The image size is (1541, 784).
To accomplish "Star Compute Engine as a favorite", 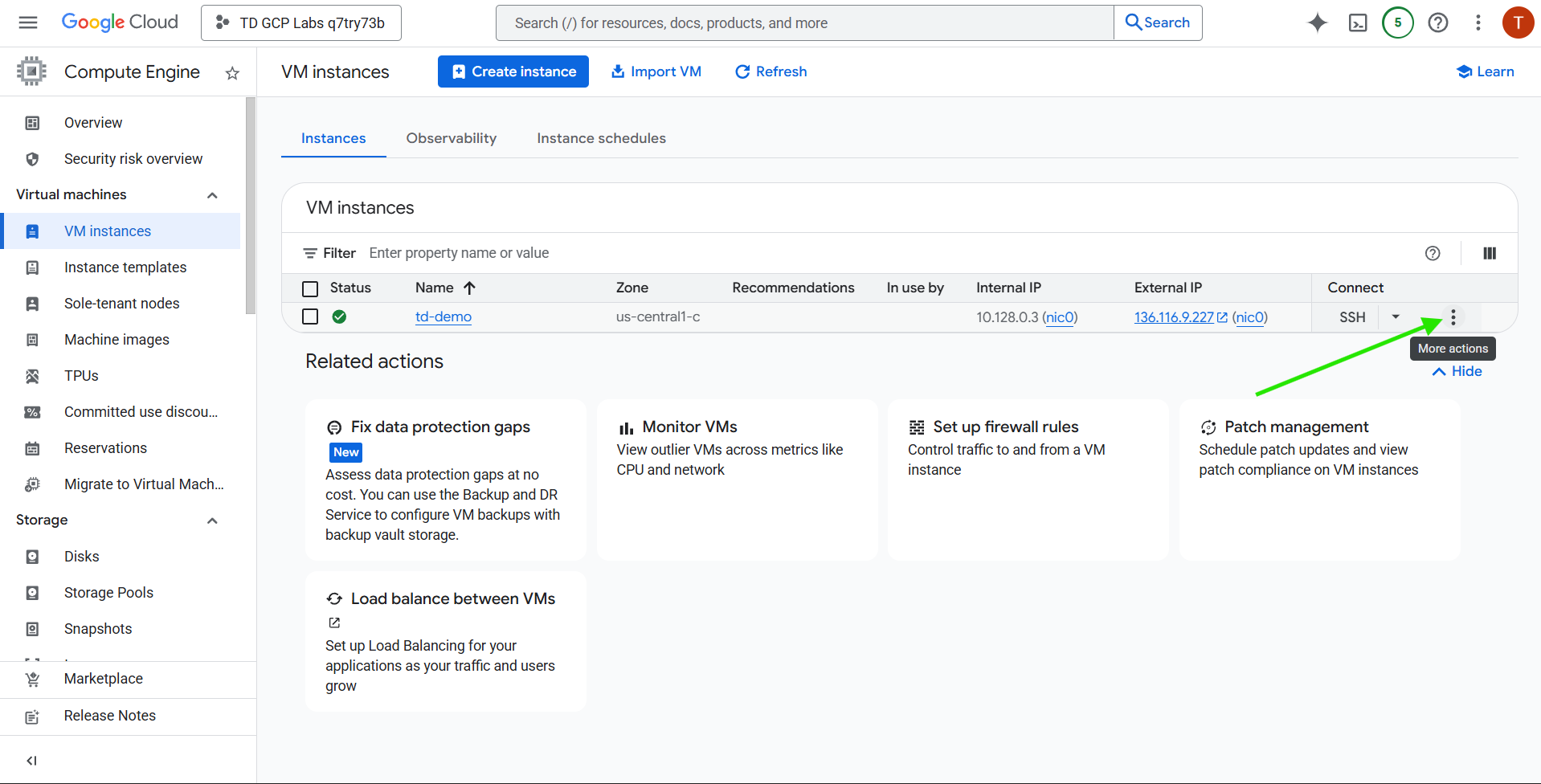I will click(231, 72).
